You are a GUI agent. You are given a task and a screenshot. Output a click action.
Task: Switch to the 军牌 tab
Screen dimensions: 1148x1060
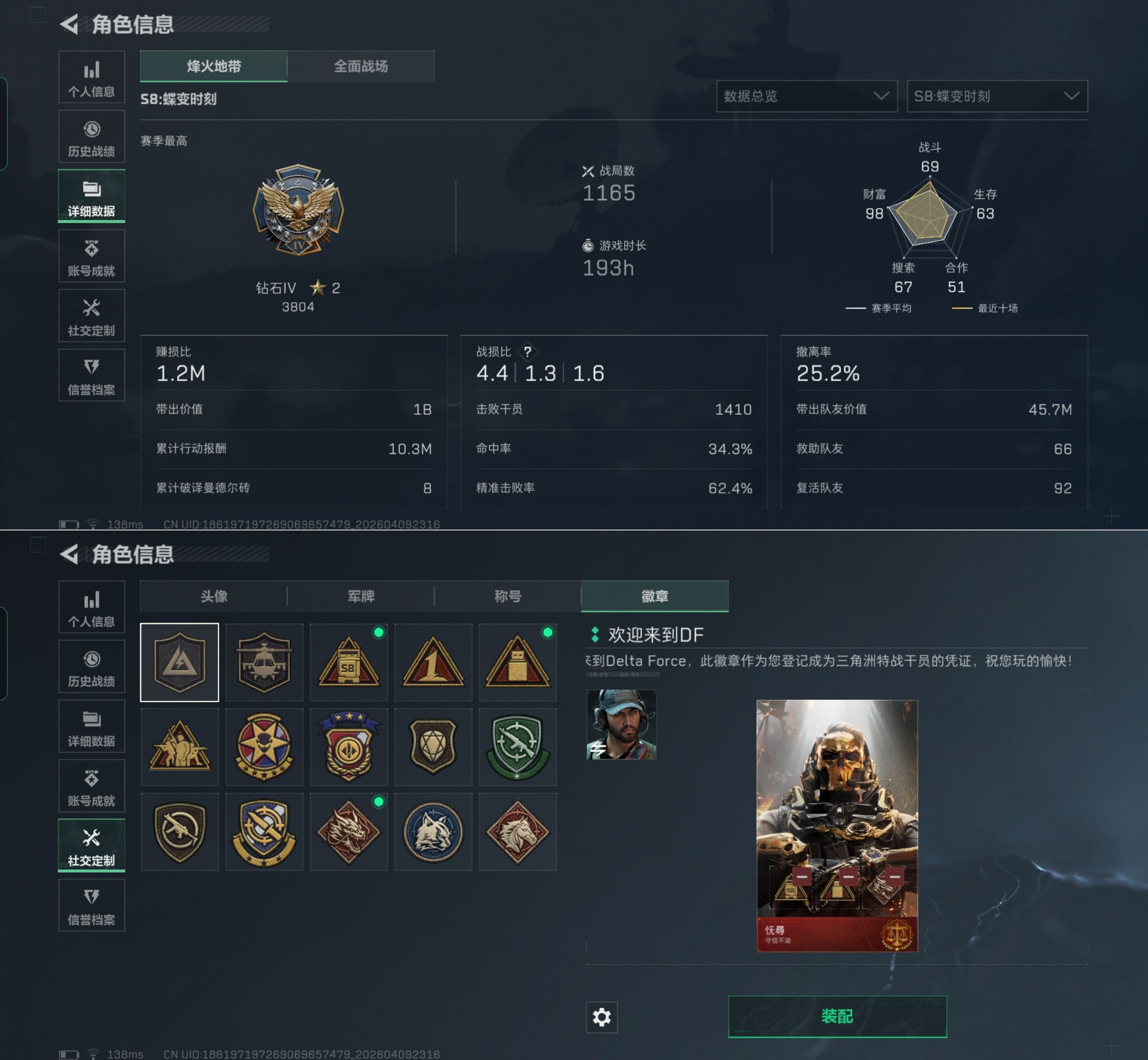tap(361, 596)
